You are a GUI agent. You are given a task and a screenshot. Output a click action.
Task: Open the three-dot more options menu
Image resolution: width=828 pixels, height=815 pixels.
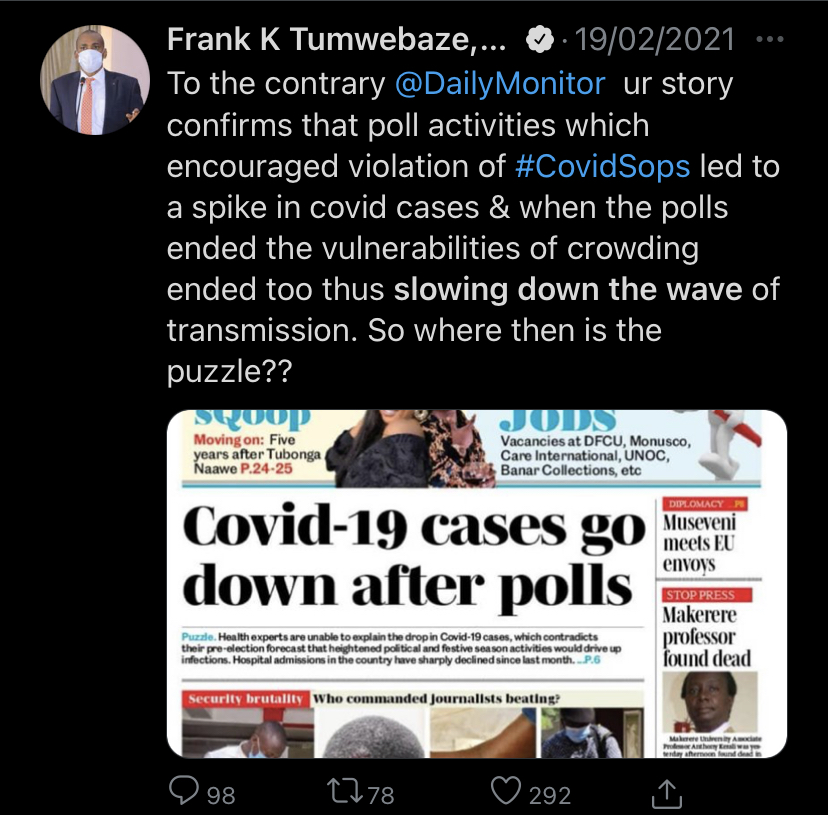tap(770, 39)
